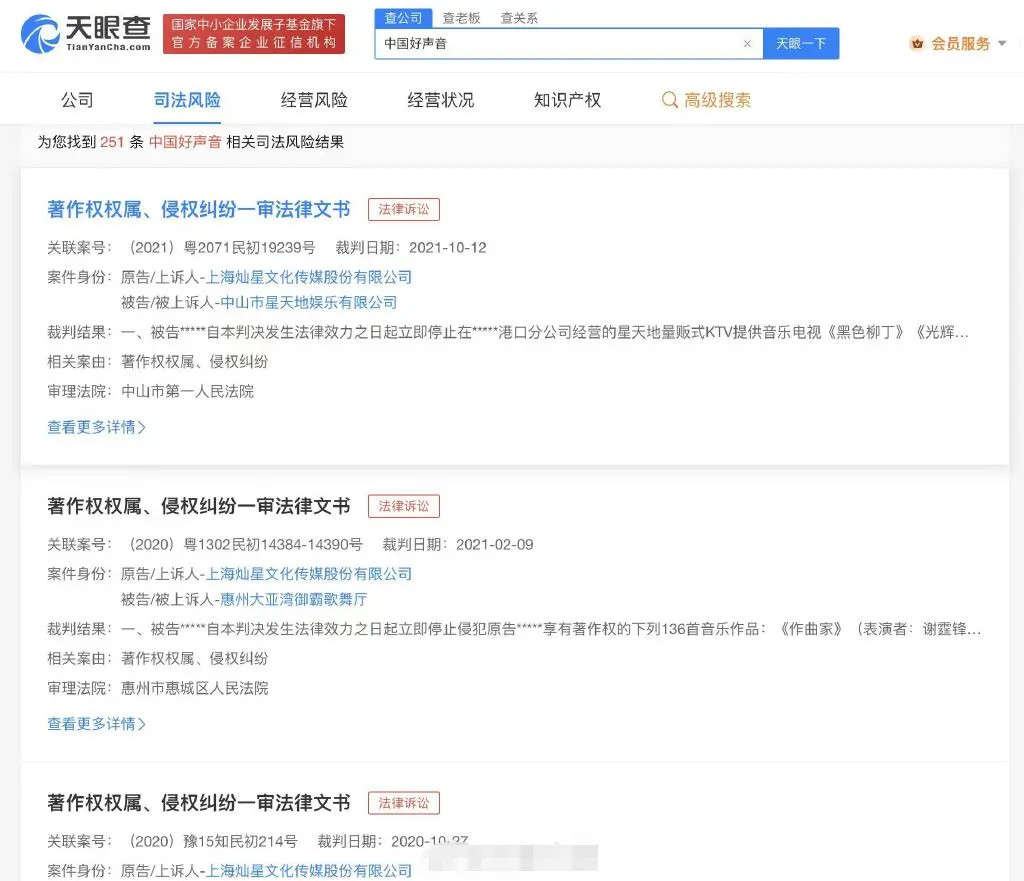This screenshot has width=1024, height=881.
Task: Open plaintiff 上海灿星 link in the 豫15 case
Action: (309, 871)
